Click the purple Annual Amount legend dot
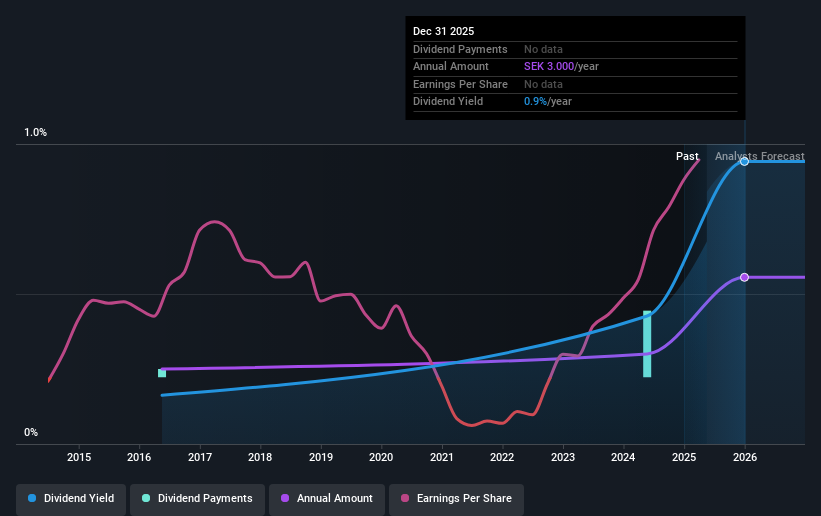This screenshot has height=516, width=821. point(285,498)
